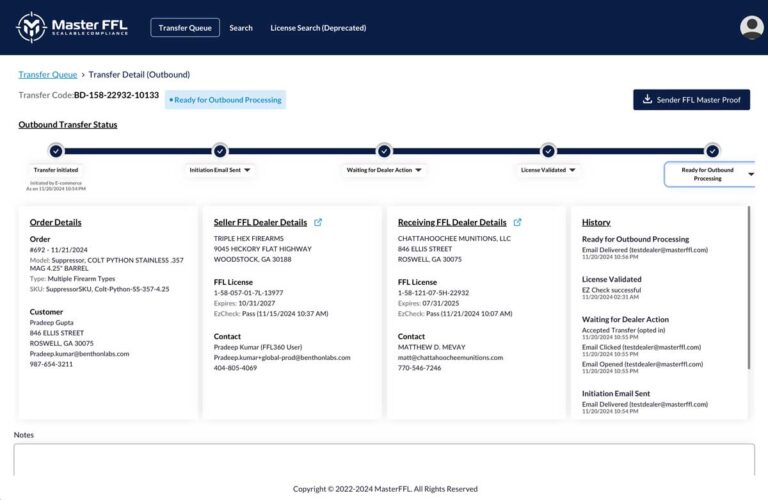Click the Seller FFL Dealer Details heading
Image resolution: width=768 pixels, height=500 pixels.
260,222
